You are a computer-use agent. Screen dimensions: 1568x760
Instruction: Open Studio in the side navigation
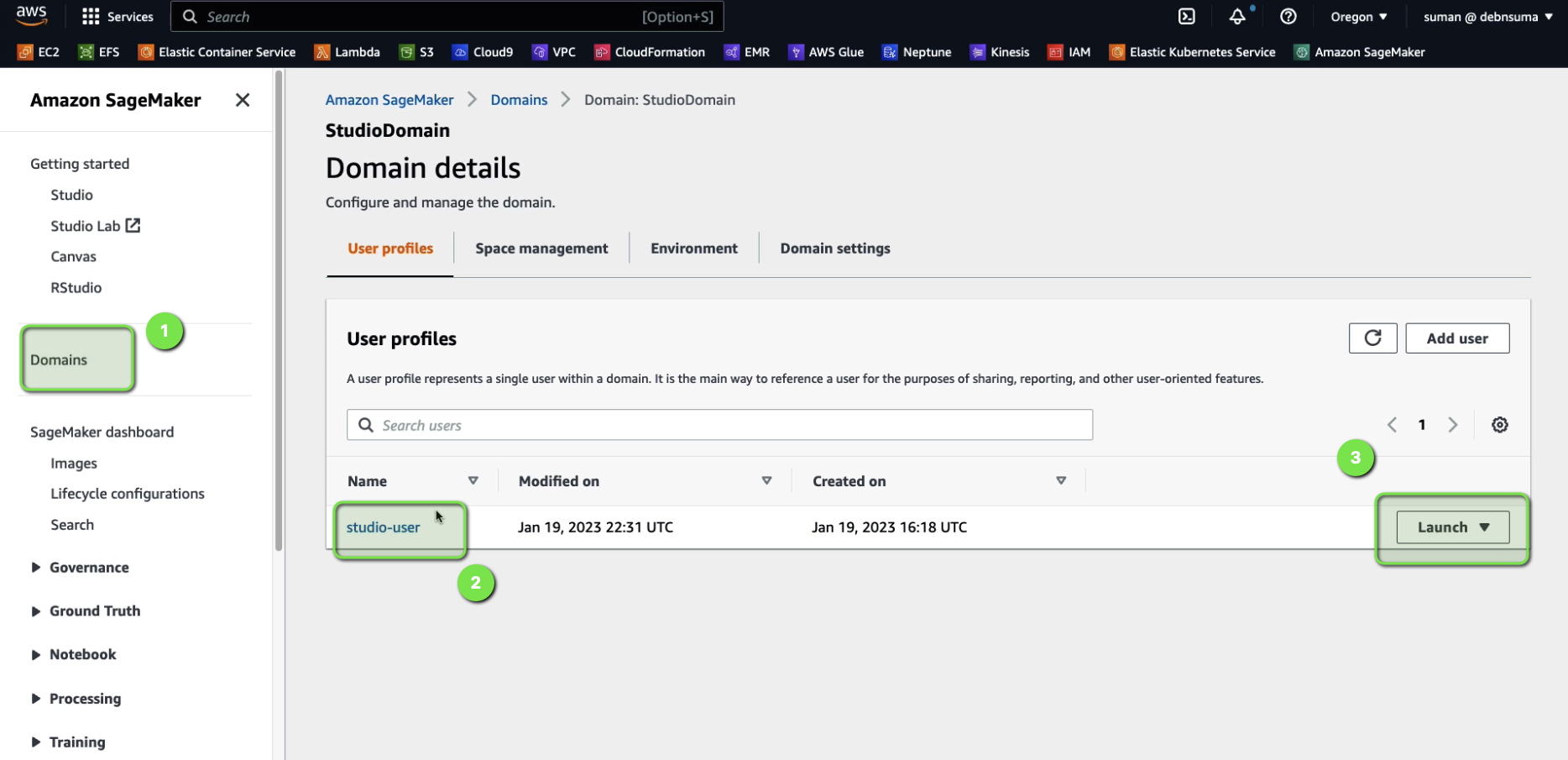pyautogui.click(x=71, y=195)
